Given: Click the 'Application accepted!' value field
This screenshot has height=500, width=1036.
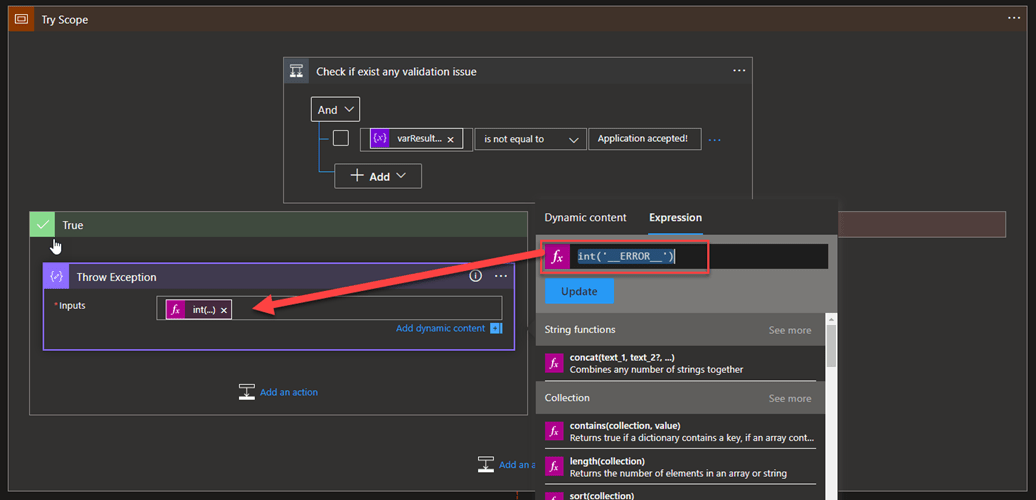Looking at the screenshot, I should tap(645, 139).
